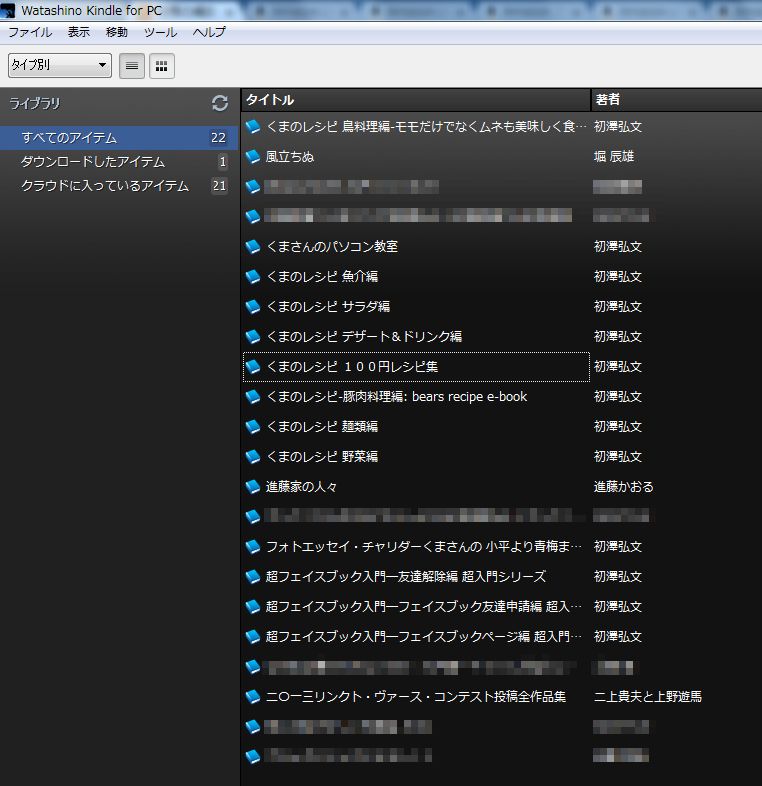Click the ライブラリ panel heading
Image resolution: width=762 pixels, height=786 pixels.
35,103
